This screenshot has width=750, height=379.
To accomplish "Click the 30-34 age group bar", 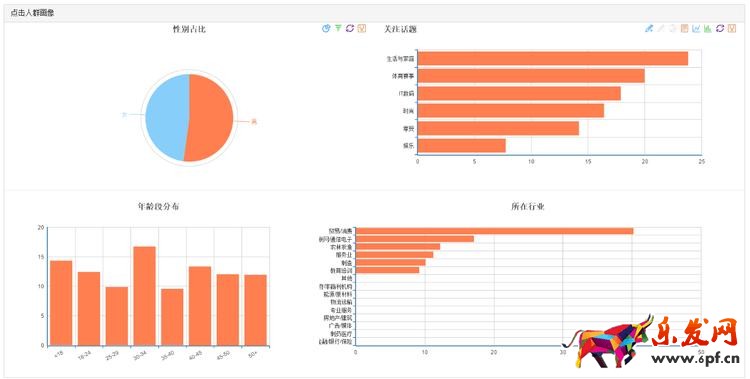I will point(144,296).
